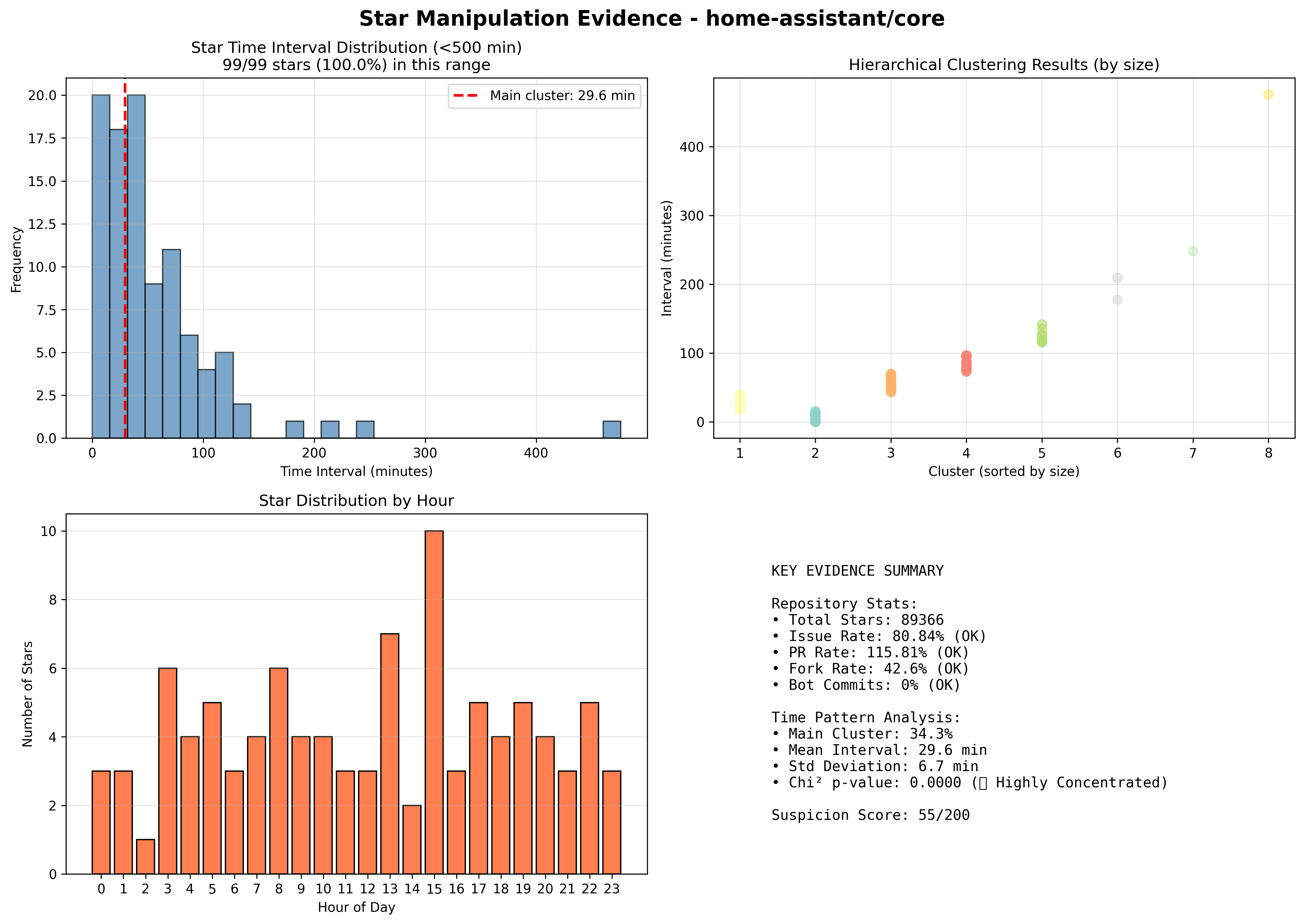Click the 'KEY EVIDENCE SUMMARY' heading
The image size is (1304, 924).
tap(857, 571)
